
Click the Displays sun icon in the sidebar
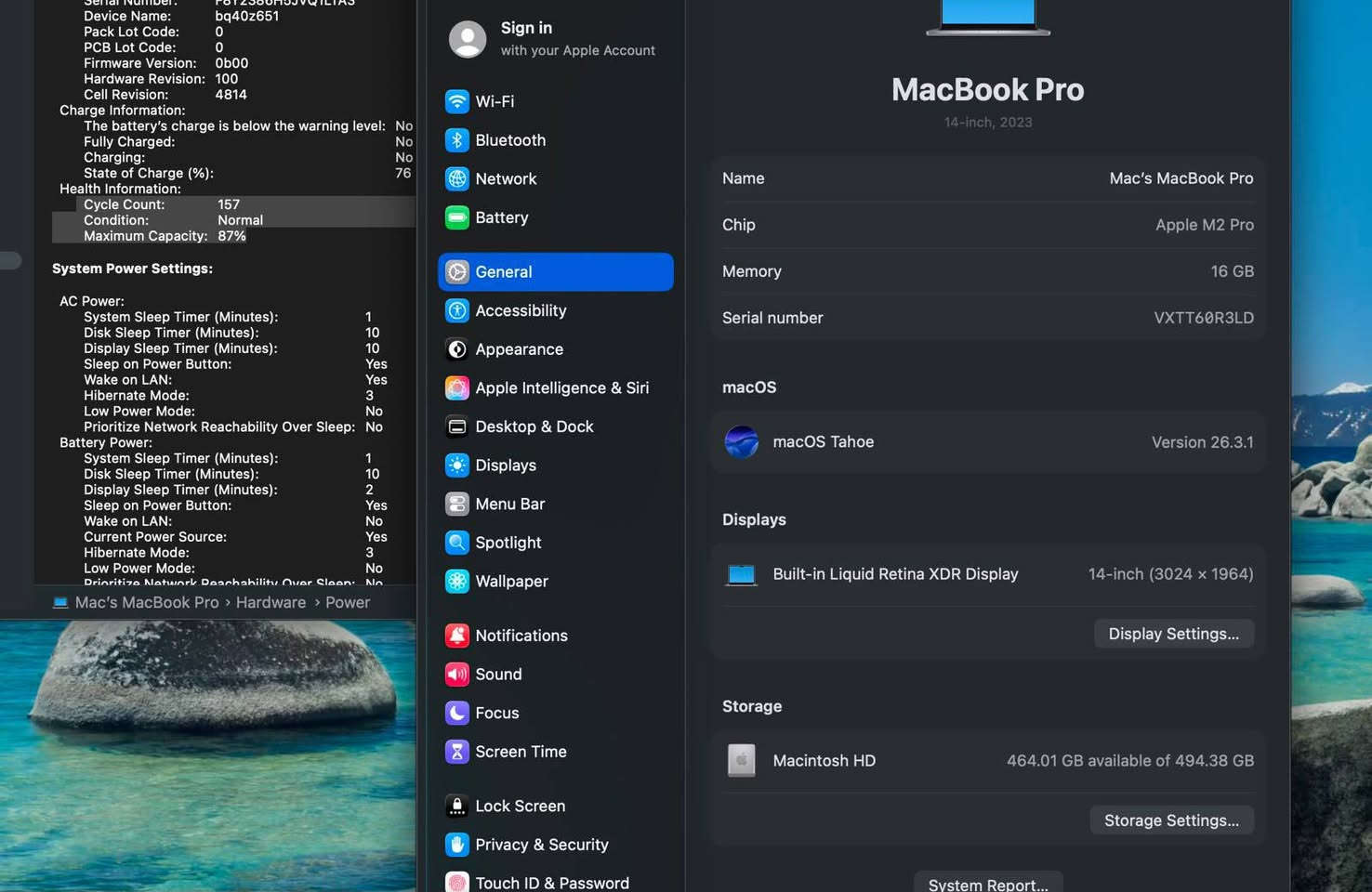[456, 466]
